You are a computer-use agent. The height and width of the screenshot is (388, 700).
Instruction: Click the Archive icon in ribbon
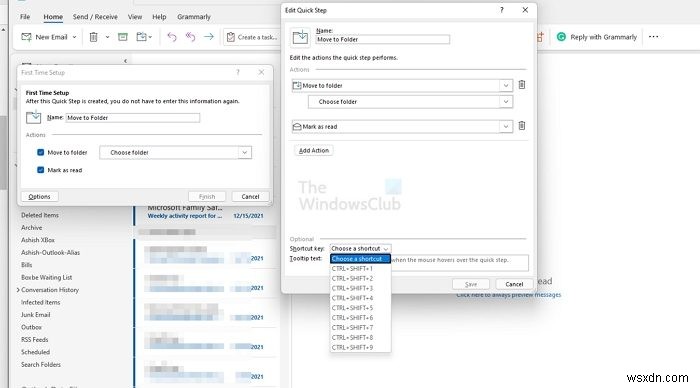[x=123, y=37]
